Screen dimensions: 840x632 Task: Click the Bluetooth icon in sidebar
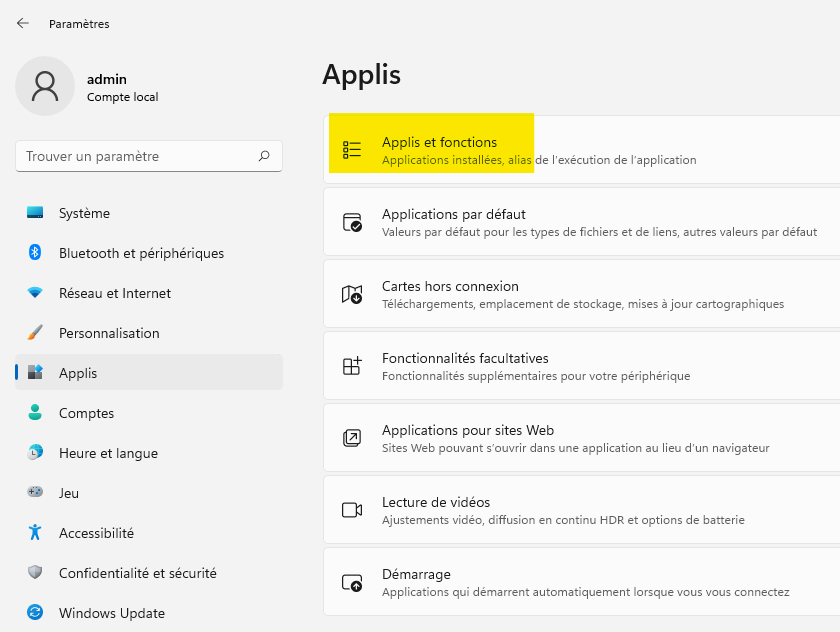pyautogui.click(x=35, y=253)
